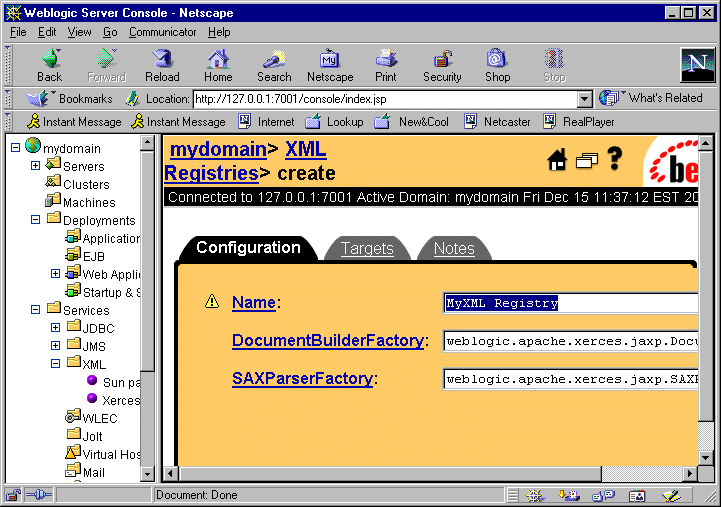This screenshot has width=721, height=507.
Task: Select Clusters in the tree
Action: point(86,184)
